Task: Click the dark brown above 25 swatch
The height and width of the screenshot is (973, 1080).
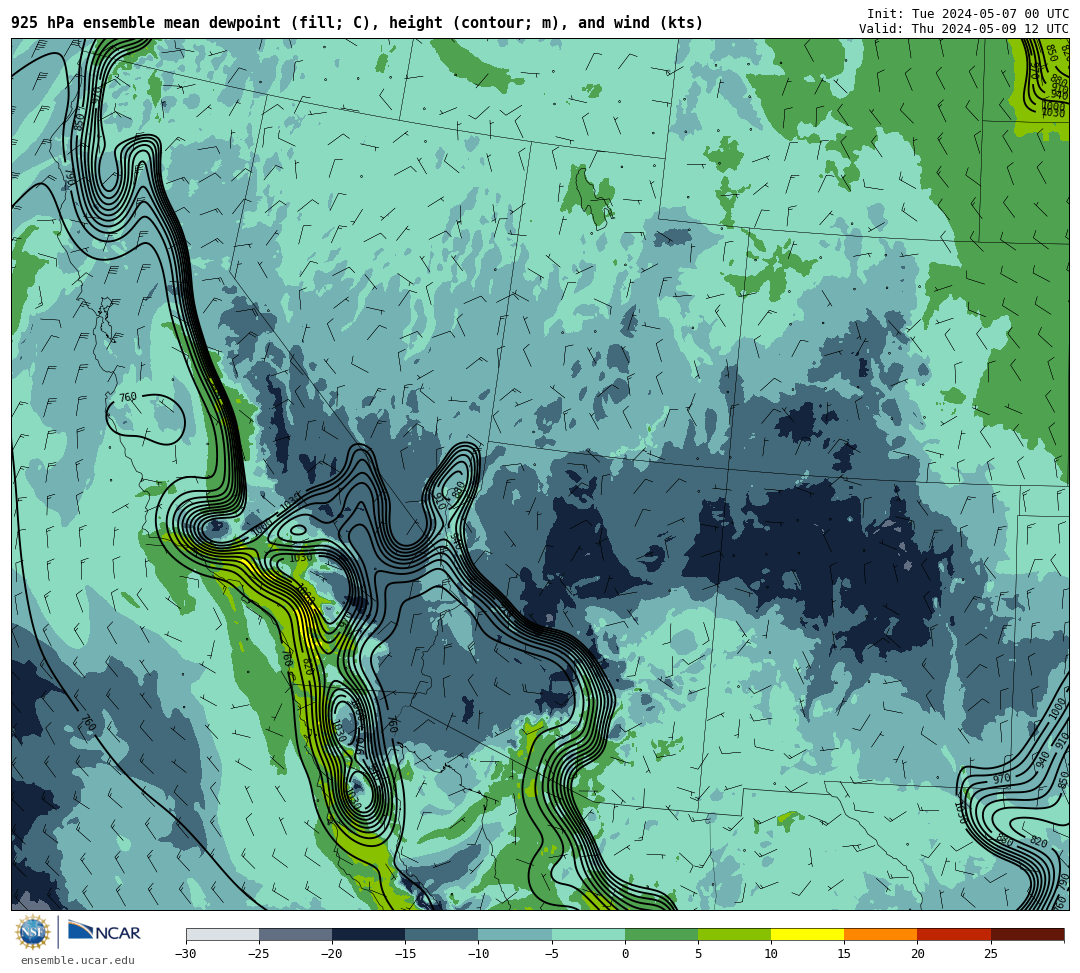Action: (1028, 934)
